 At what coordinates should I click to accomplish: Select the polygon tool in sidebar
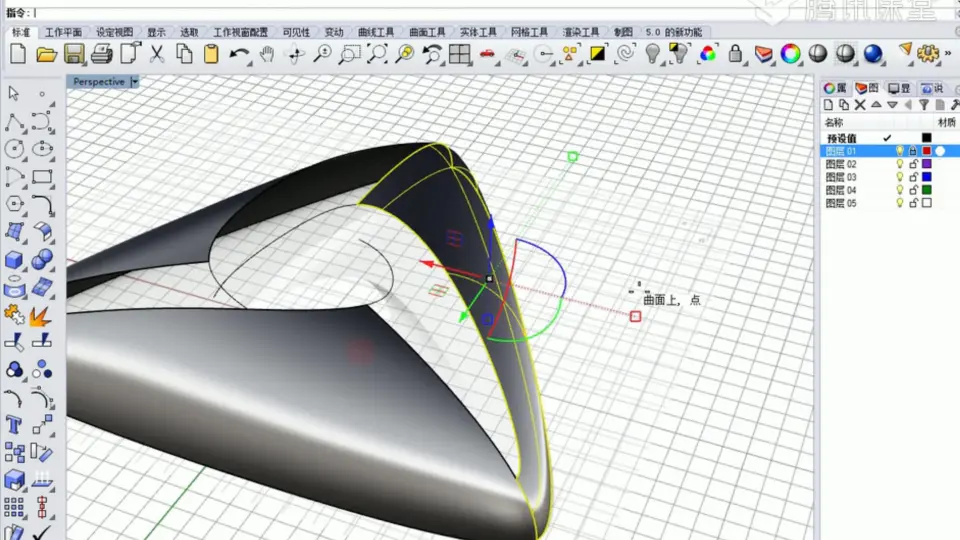(x=14, y=204)
